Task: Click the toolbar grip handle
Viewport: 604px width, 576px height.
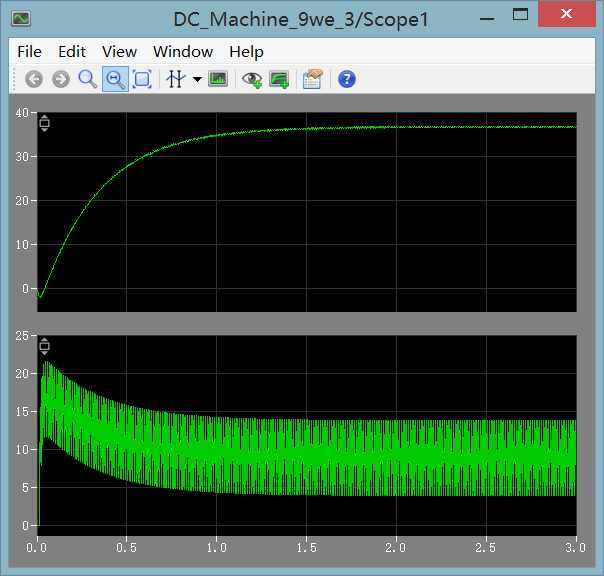Action: coord(14,79)
